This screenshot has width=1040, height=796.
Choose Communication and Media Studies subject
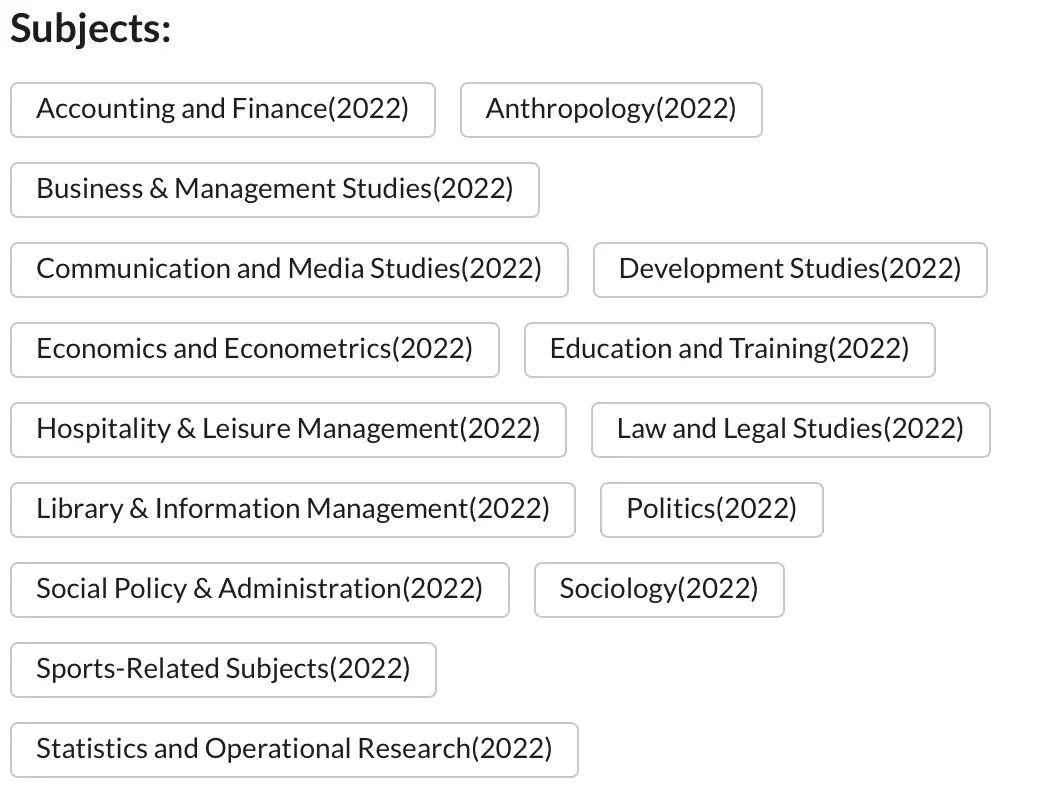pyautogui.click(x=288, y=269)
